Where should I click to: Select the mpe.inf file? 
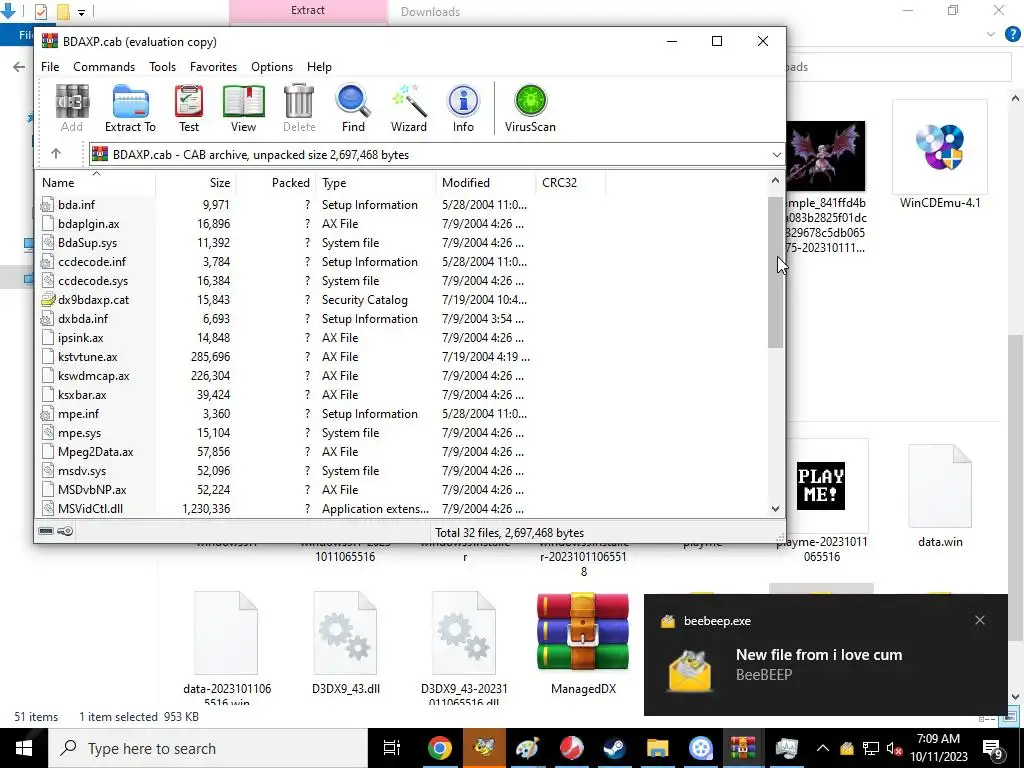coord(78,414)
